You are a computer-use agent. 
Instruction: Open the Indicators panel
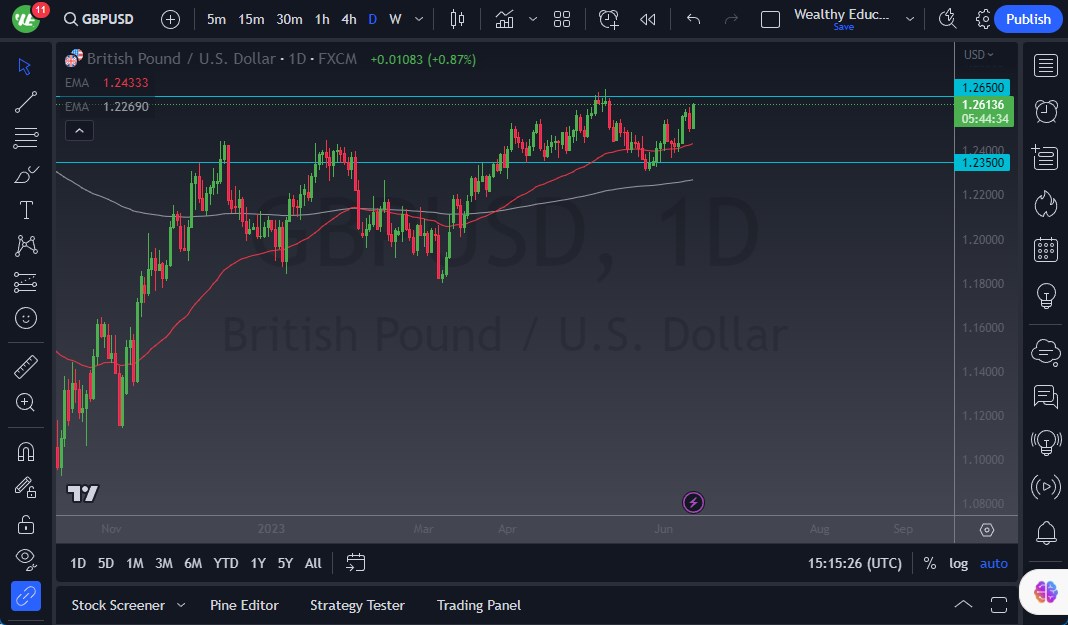pyautogui.click(x=505, y=19)
